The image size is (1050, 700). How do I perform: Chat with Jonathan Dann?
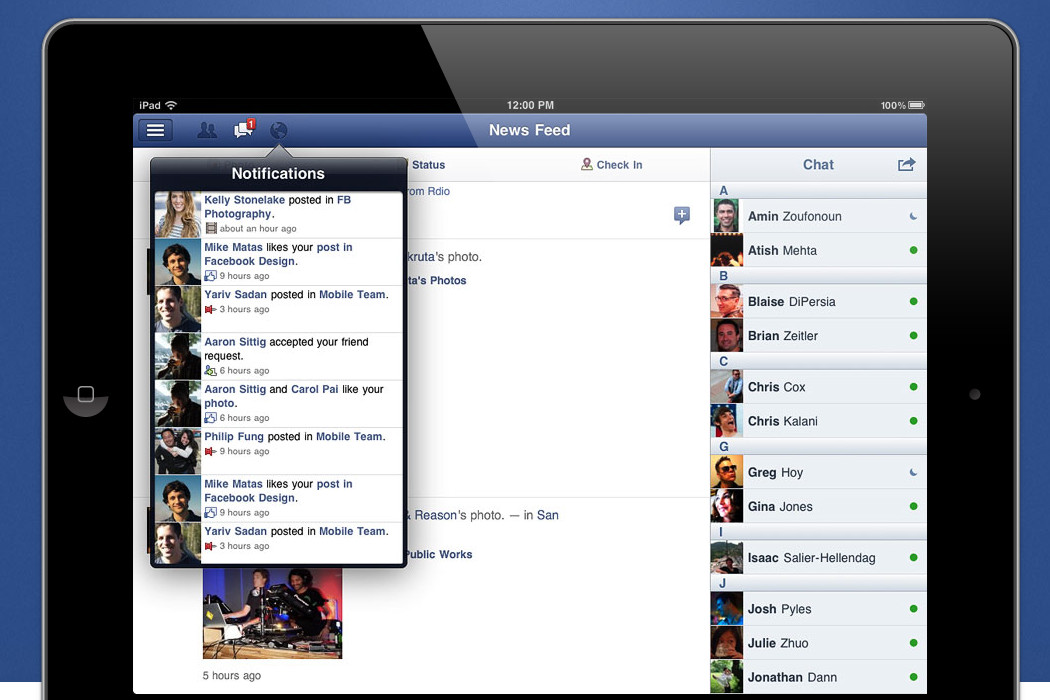[818, 677]
